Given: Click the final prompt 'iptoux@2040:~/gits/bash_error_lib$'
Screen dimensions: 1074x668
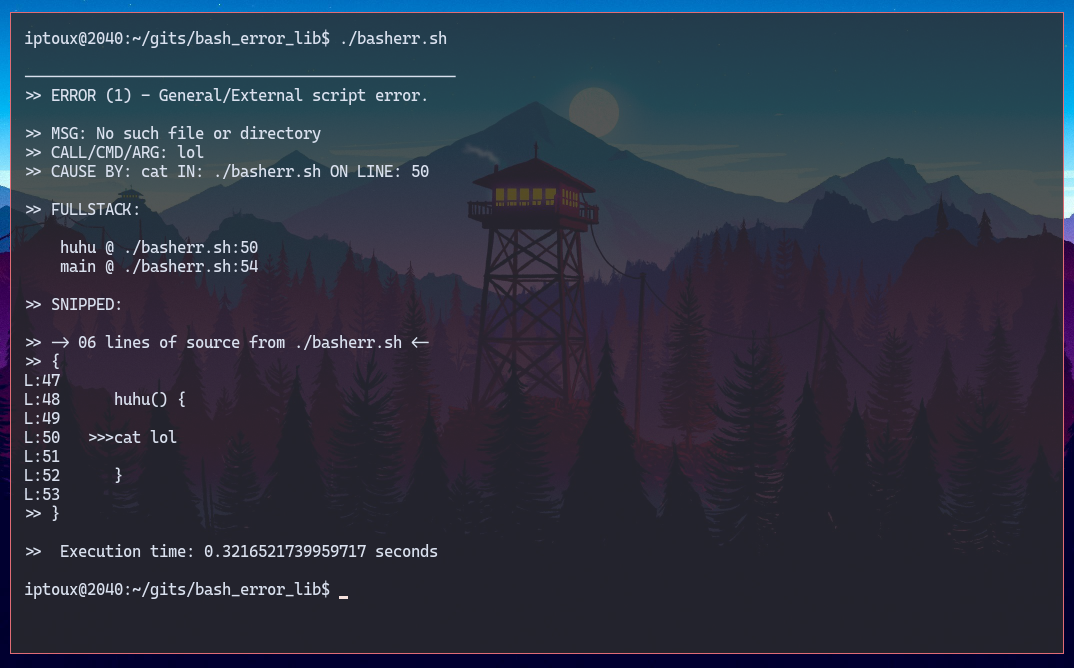Looking at the screenshot, I should click(x=177, y=589).
